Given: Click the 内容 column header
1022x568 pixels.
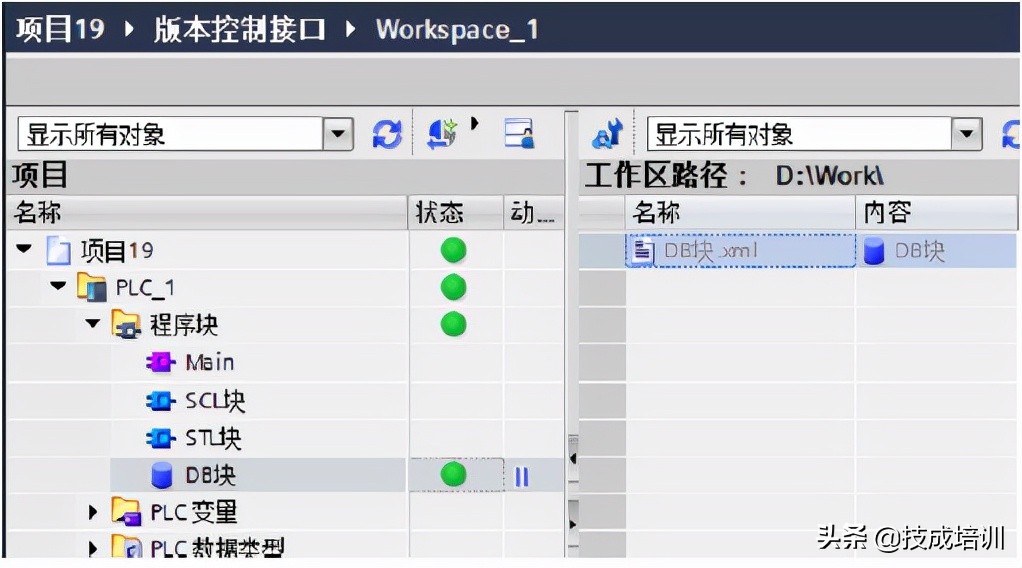Looking at the screenshot, I should (936, 213).
